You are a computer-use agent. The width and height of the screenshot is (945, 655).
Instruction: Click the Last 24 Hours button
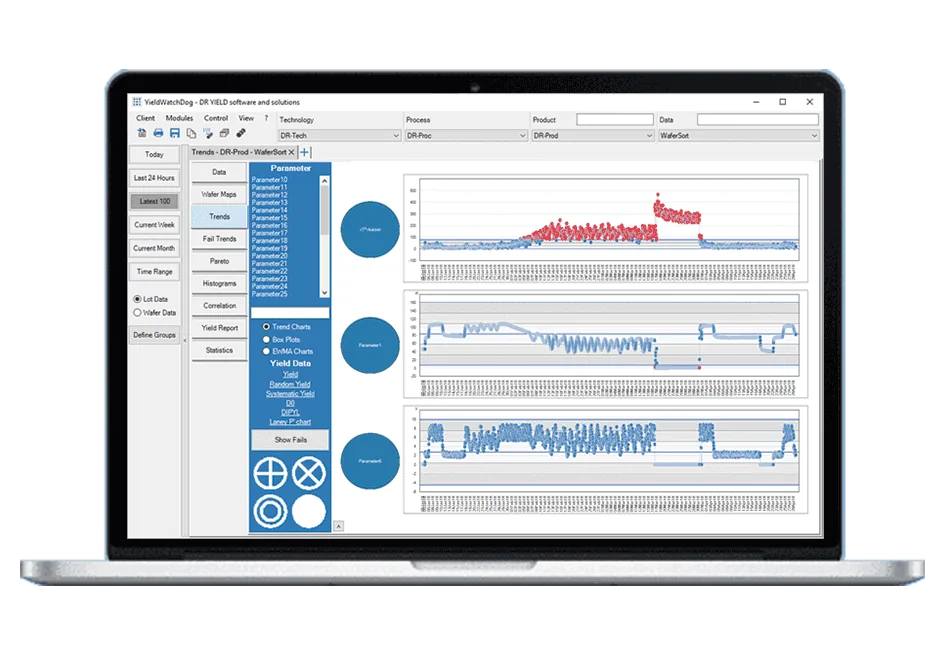[x=154, y=178]
